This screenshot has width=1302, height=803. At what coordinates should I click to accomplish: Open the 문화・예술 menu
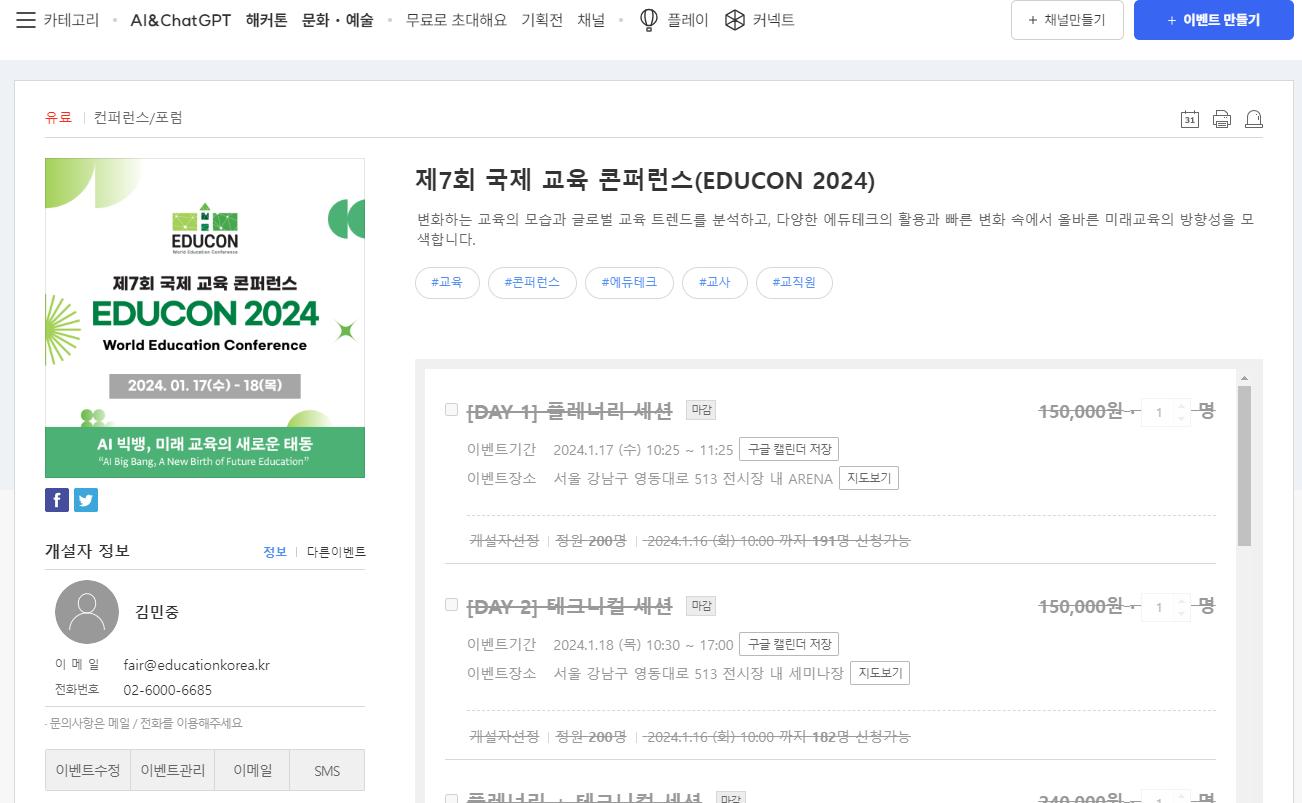(x=338, y=20)
